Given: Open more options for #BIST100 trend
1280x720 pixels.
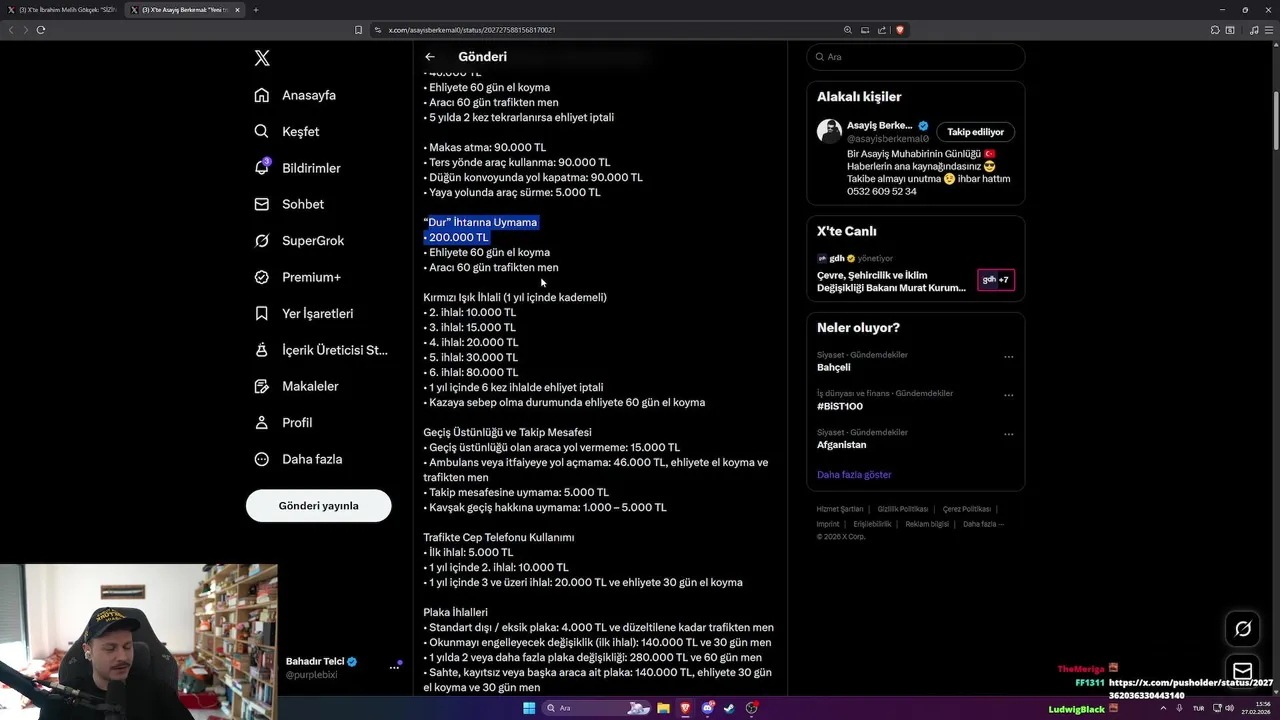Looking at the screenshot, I should 1008,395.
